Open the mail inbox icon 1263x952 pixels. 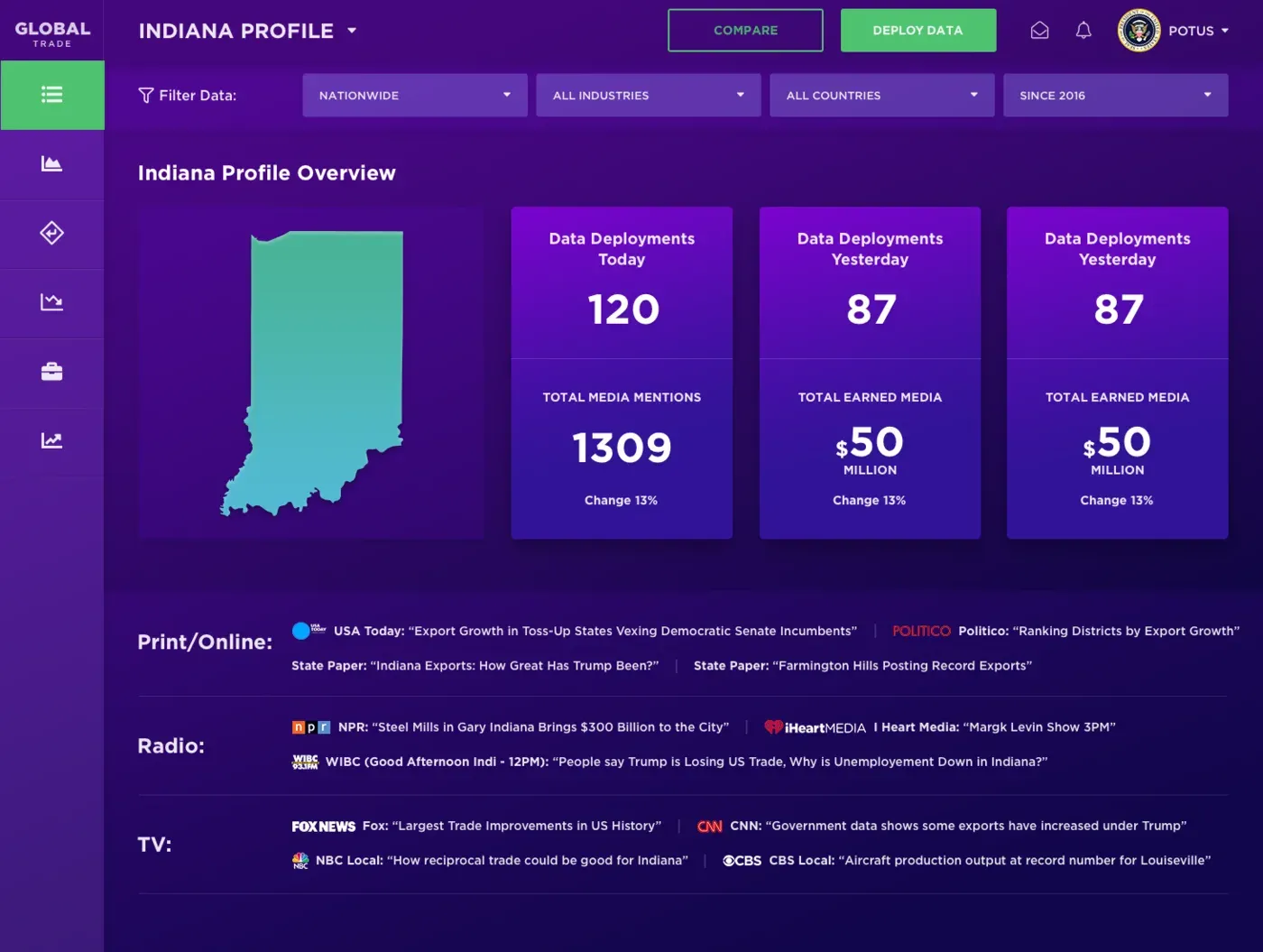tap(1040, 31)
